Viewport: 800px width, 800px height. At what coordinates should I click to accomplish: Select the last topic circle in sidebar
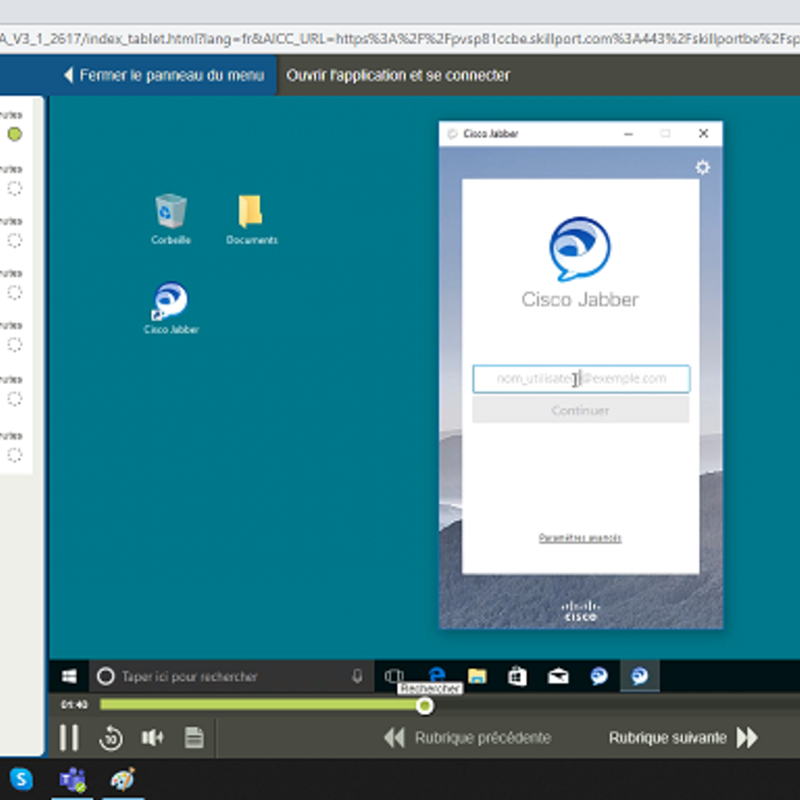click(x=15, y=455)
